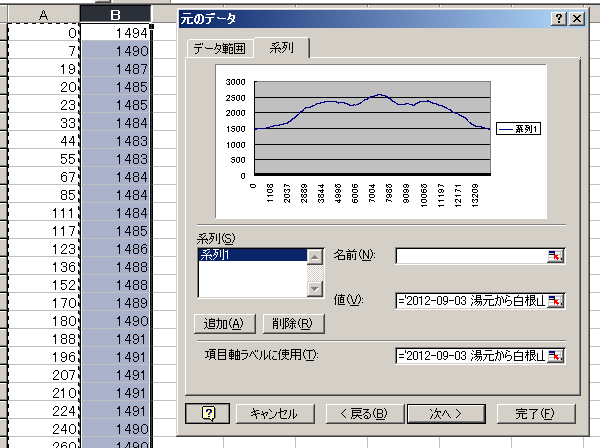600x448 pixels.
Task: Click collapse-dialog icon in 項目軸ラベル field
Action: (556, 355)
